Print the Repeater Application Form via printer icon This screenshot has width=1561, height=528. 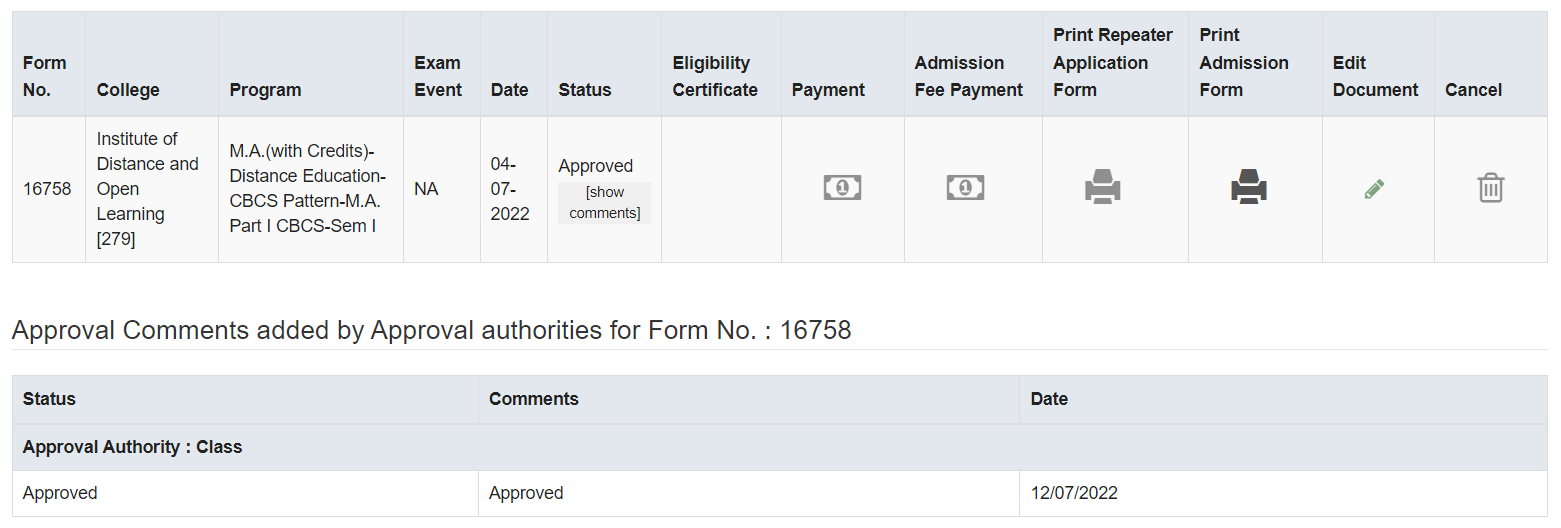[x=1102, y=187]
